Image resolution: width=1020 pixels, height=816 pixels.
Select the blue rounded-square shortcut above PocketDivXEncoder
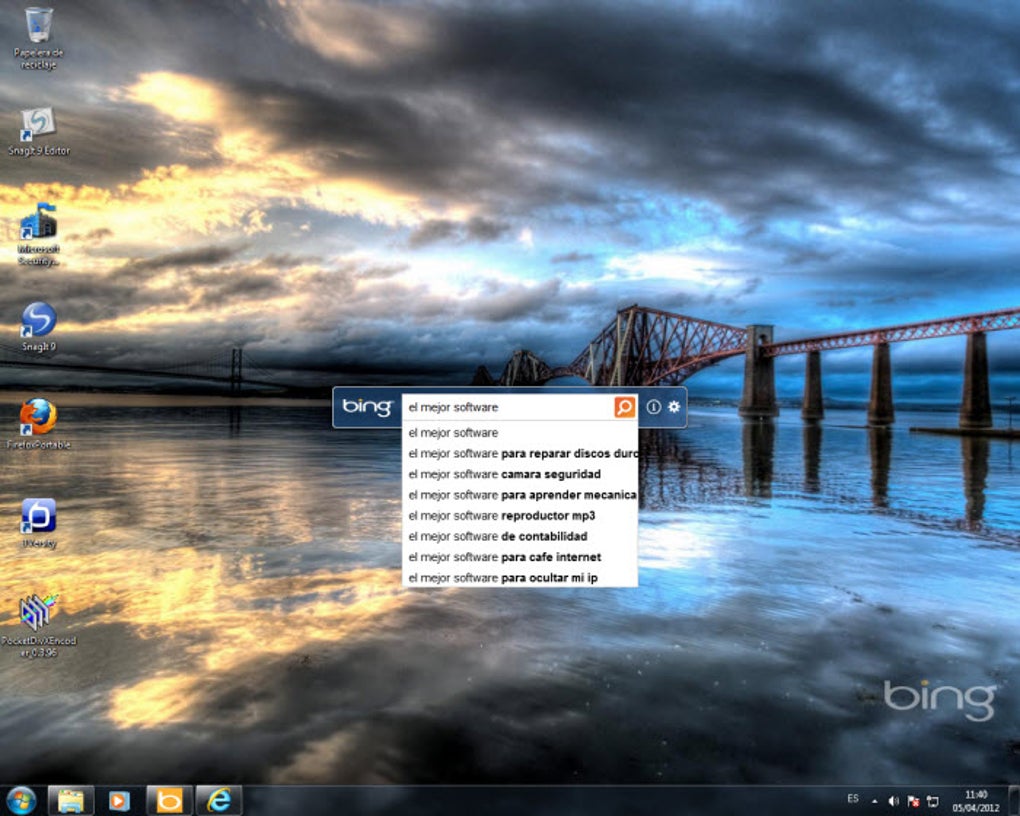[x=38, y=523]
